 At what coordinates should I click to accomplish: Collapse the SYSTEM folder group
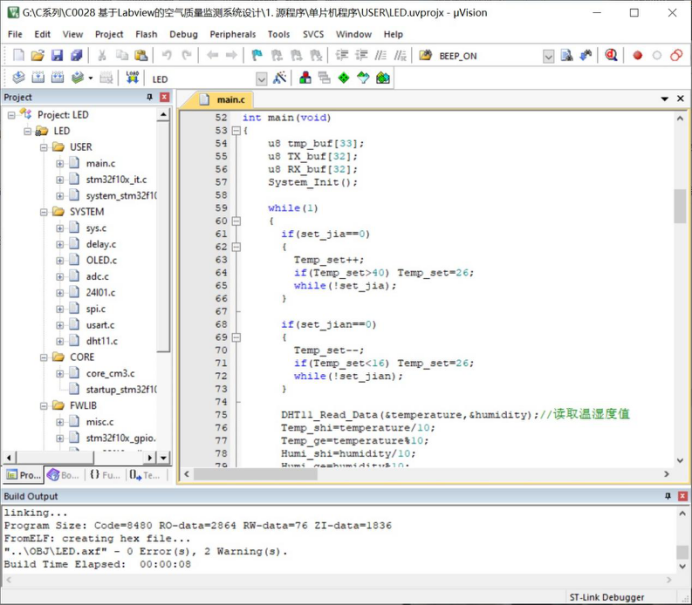tap(44, 212)
